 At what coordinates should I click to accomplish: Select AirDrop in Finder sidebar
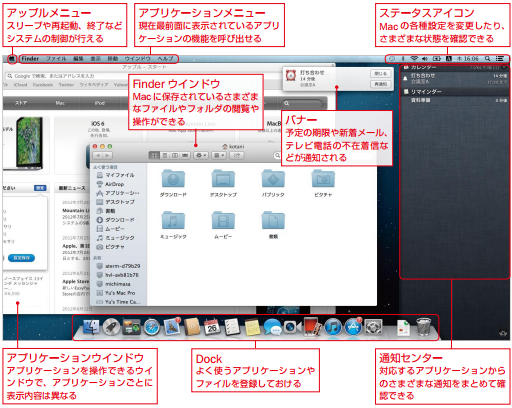point(118,184)
